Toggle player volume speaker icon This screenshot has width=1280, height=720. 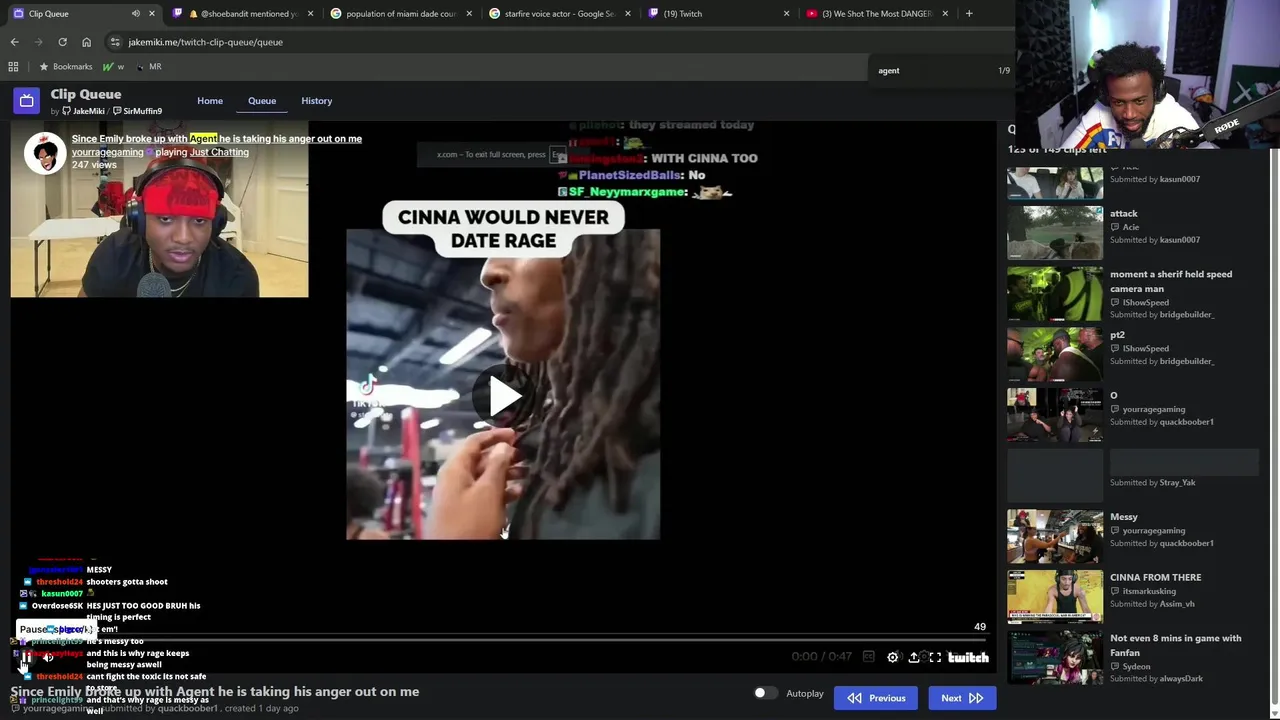48,657
